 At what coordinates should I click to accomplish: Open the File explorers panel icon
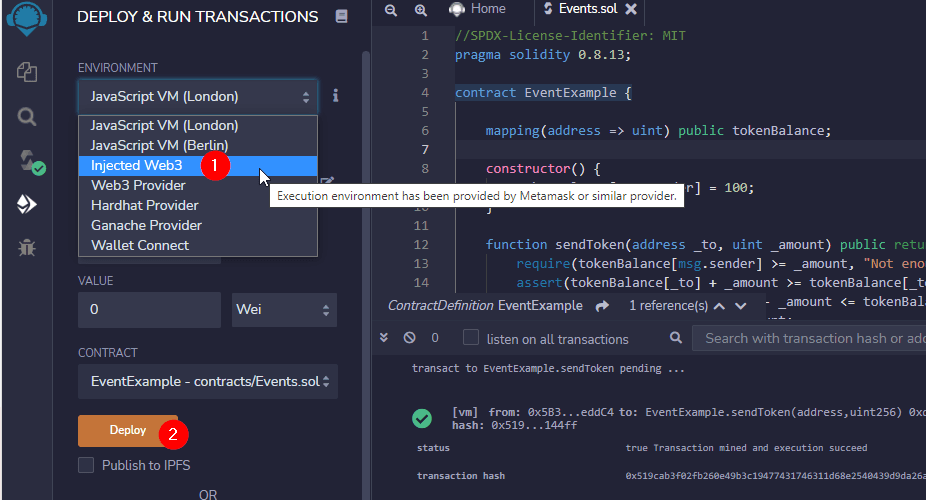pos(27,72)
